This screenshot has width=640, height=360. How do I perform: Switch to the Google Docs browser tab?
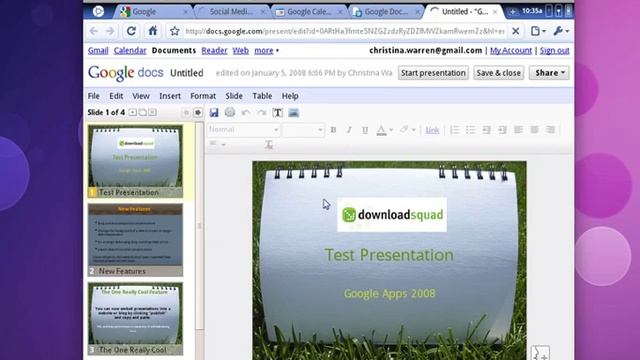pyautogui.click(x=386, y=12)
